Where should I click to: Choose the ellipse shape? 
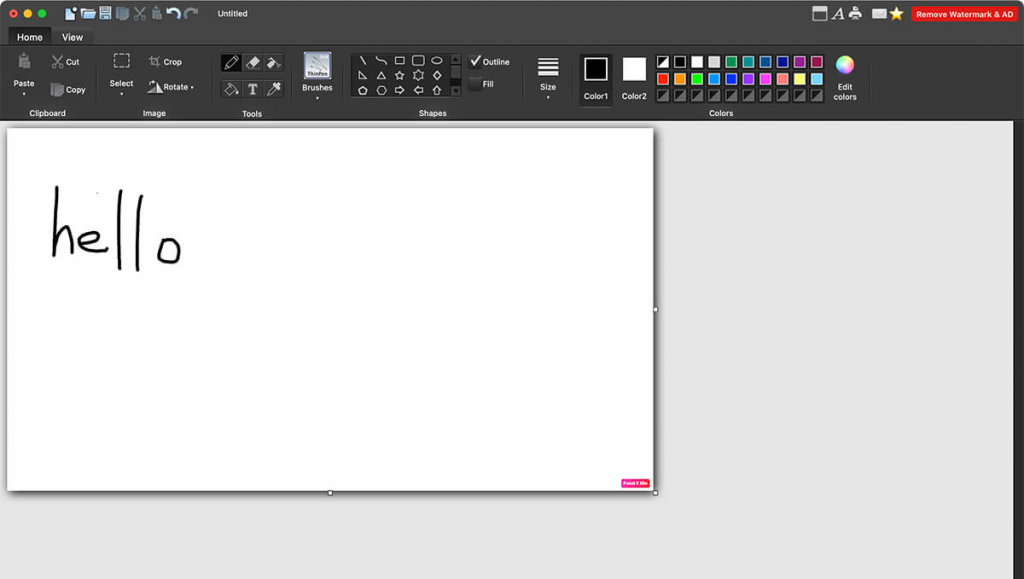coord(437,61)
